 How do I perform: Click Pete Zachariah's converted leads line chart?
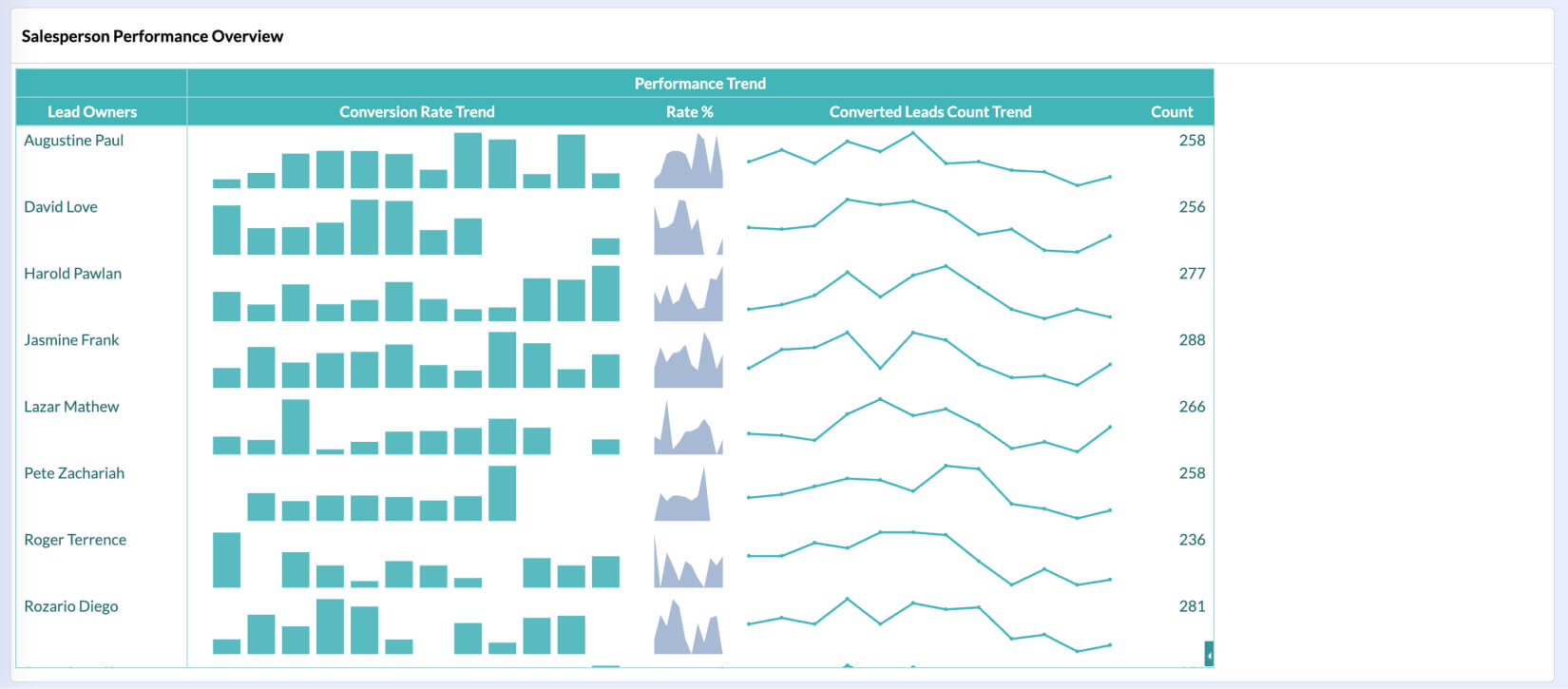929,492
